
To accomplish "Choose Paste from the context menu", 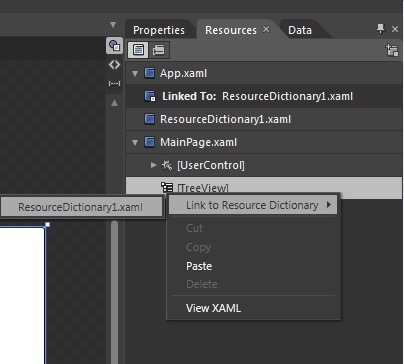I will (199, 266).
